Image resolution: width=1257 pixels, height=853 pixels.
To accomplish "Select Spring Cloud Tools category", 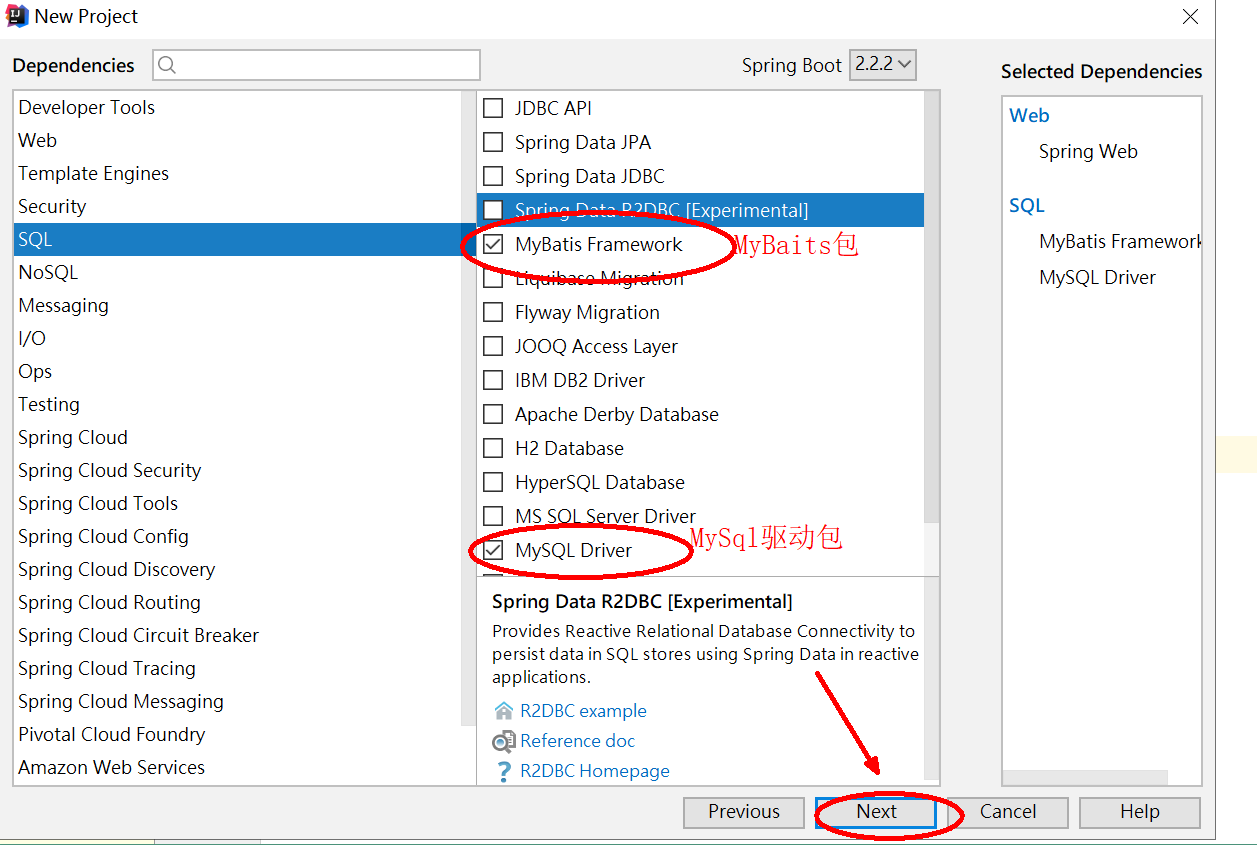I will pyautogui.click(x=238, y=503).
